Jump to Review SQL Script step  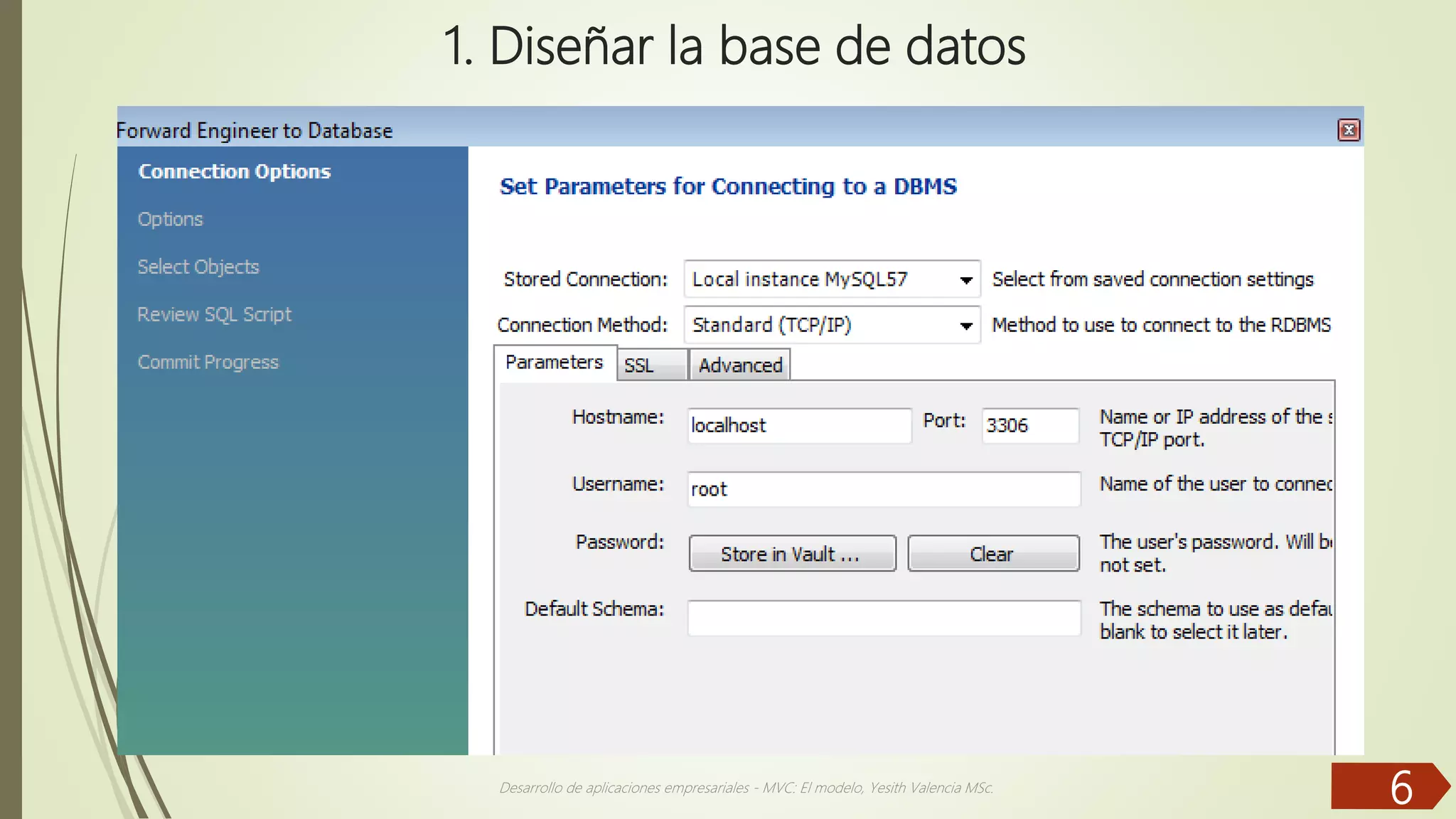pyautogui.click(x=214, y=314)
